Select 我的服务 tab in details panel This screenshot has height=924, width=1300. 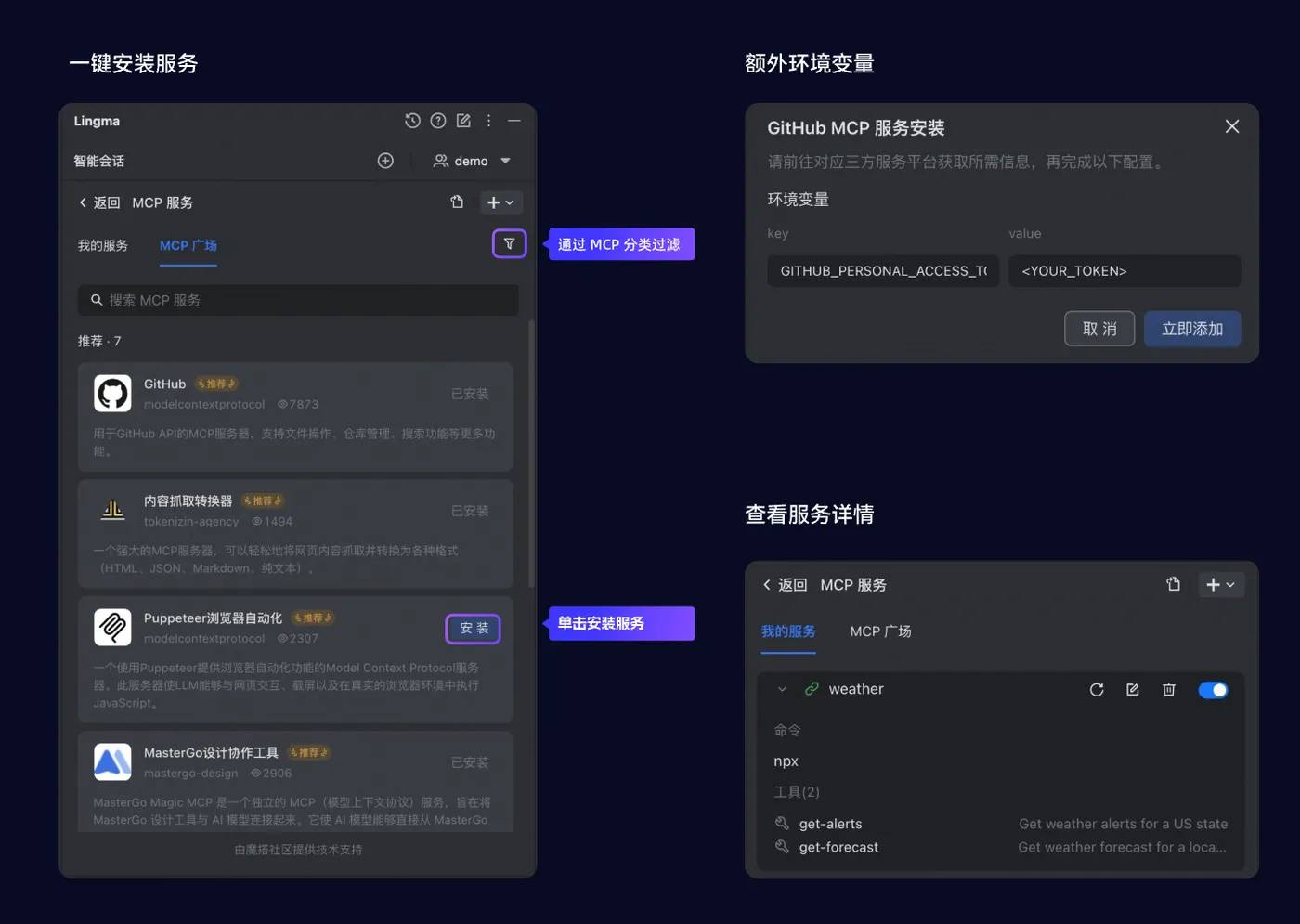click(788, 631)
